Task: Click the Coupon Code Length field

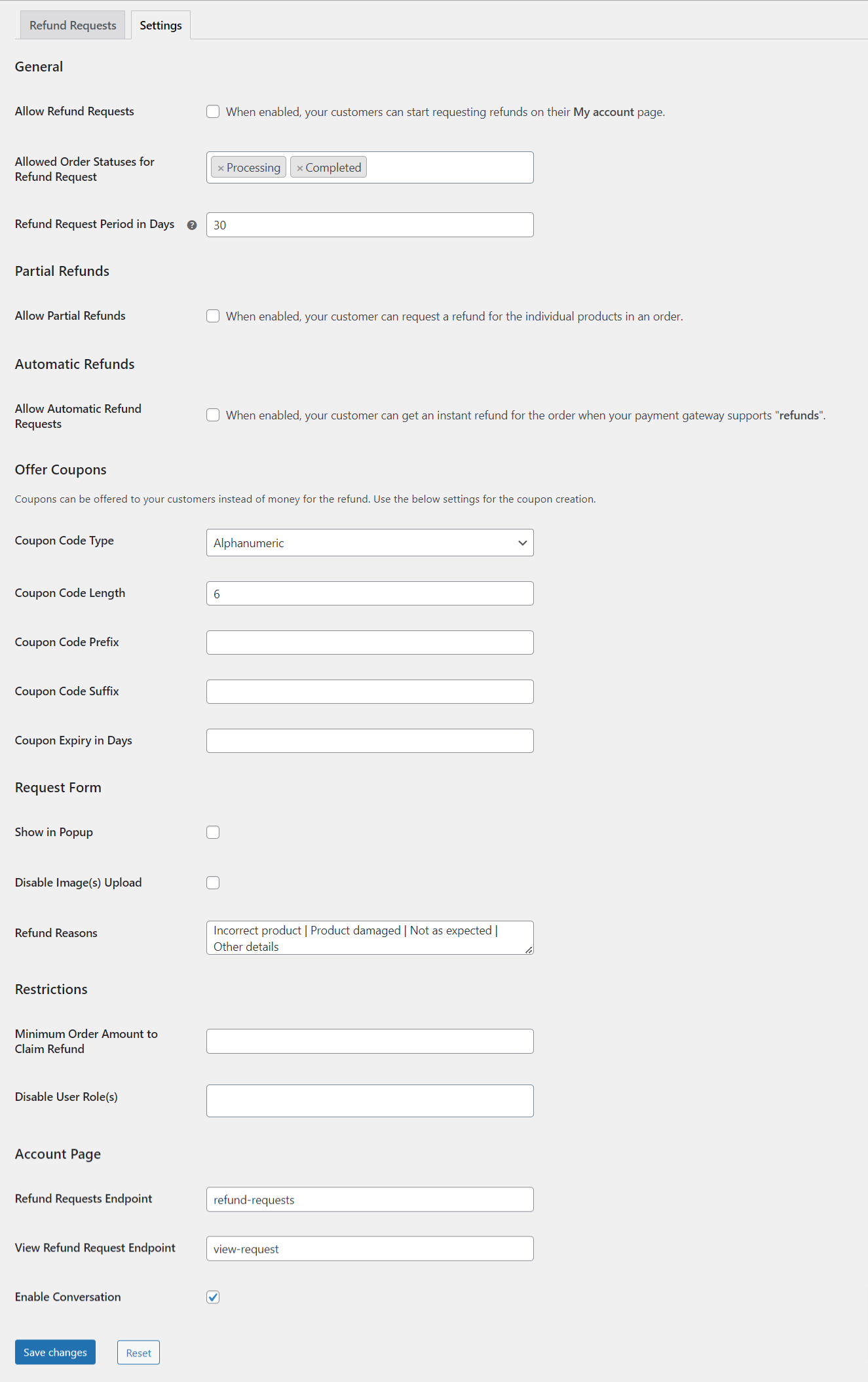Action: 369,593
